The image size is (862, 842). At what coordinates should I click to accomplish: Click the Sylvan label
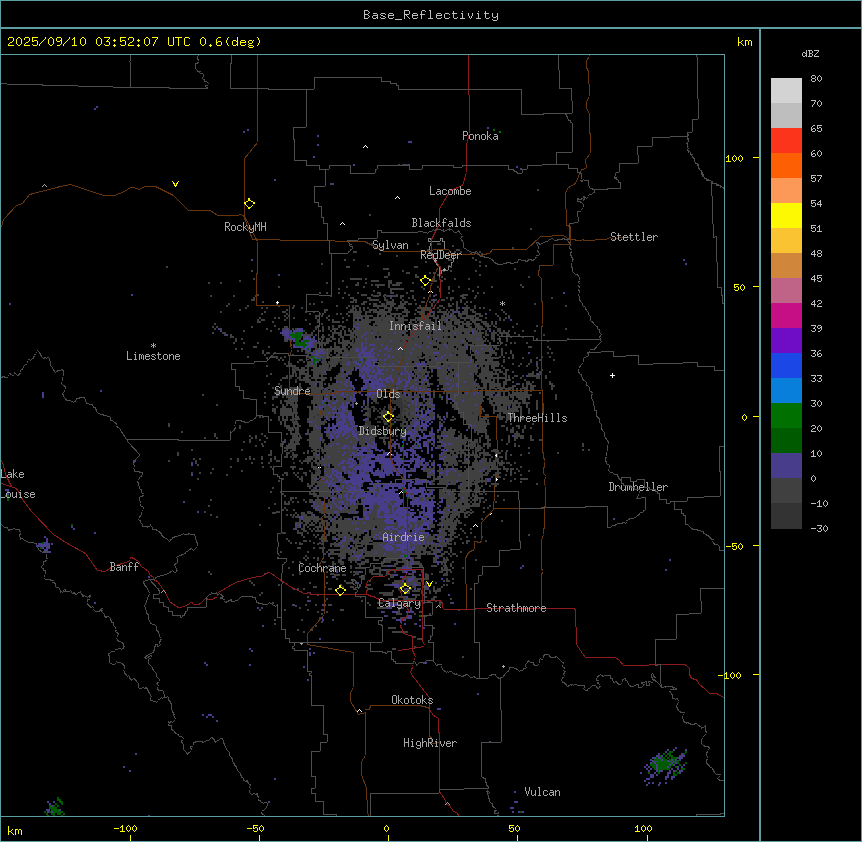(x=390, y=245)
